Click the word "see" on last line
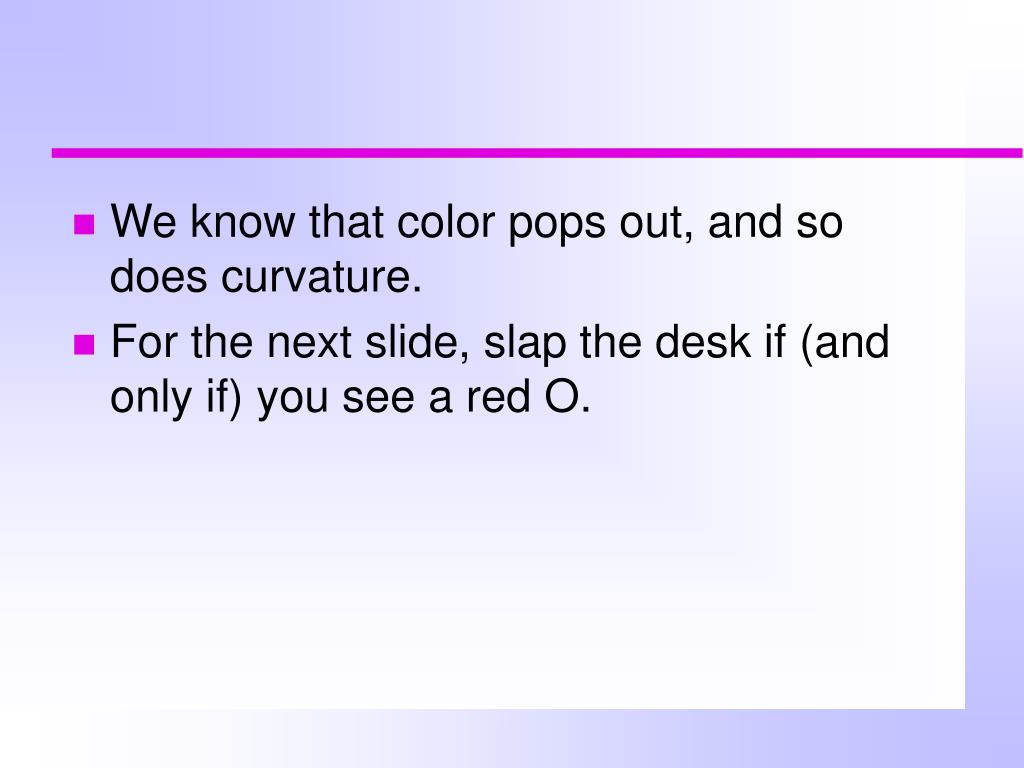 (378, 399)
